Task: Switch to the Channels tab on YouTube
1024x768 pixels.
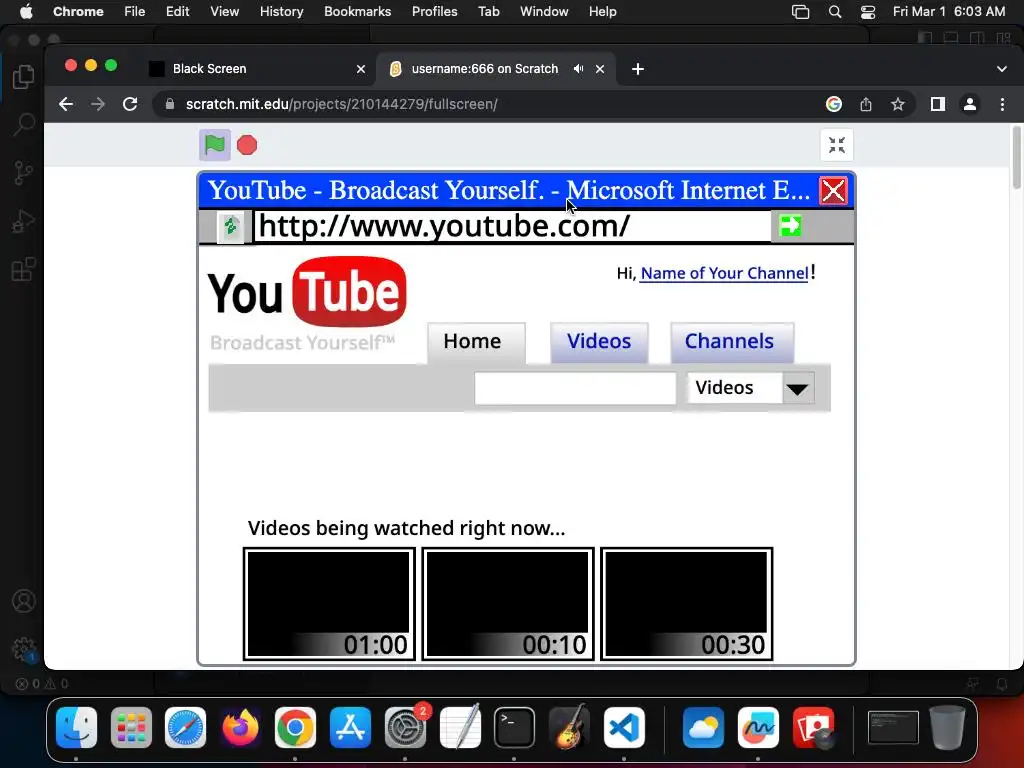Action: click(732, 342)
